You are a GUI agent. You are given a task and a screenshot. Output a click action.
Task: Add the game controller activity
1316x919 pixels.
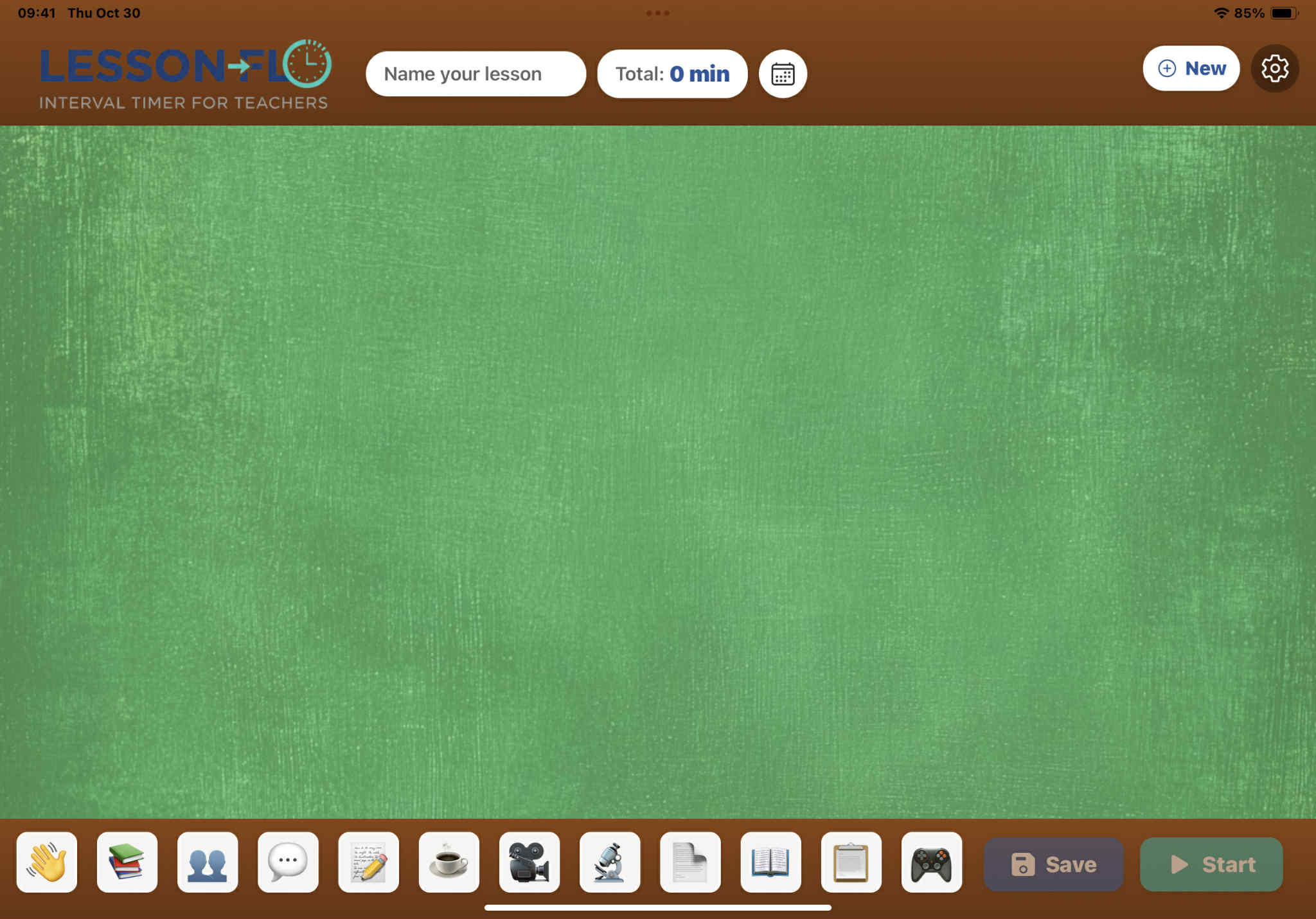point(932,862)
